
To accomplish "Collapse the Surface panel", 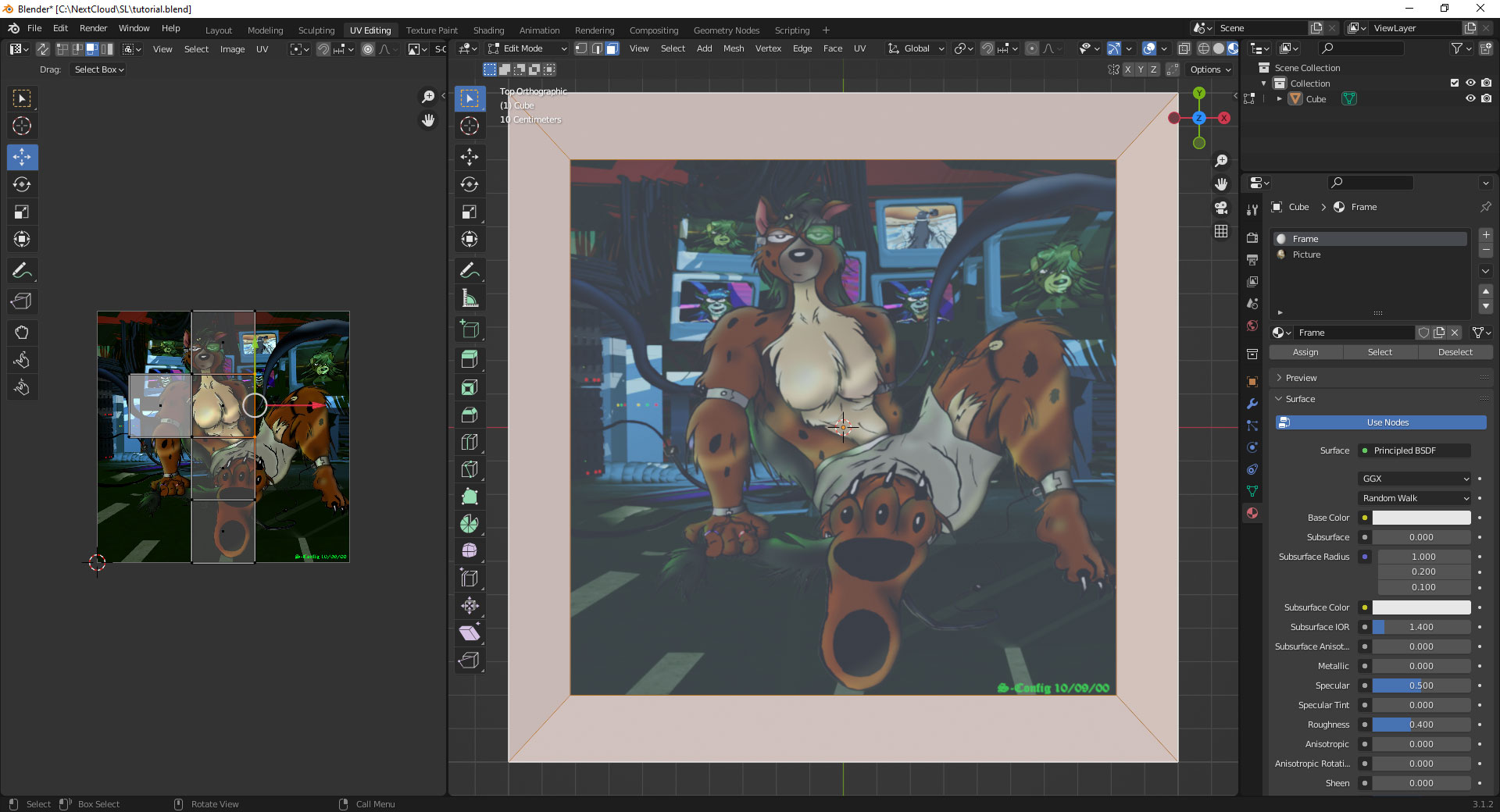I will tap(1380, 399).
